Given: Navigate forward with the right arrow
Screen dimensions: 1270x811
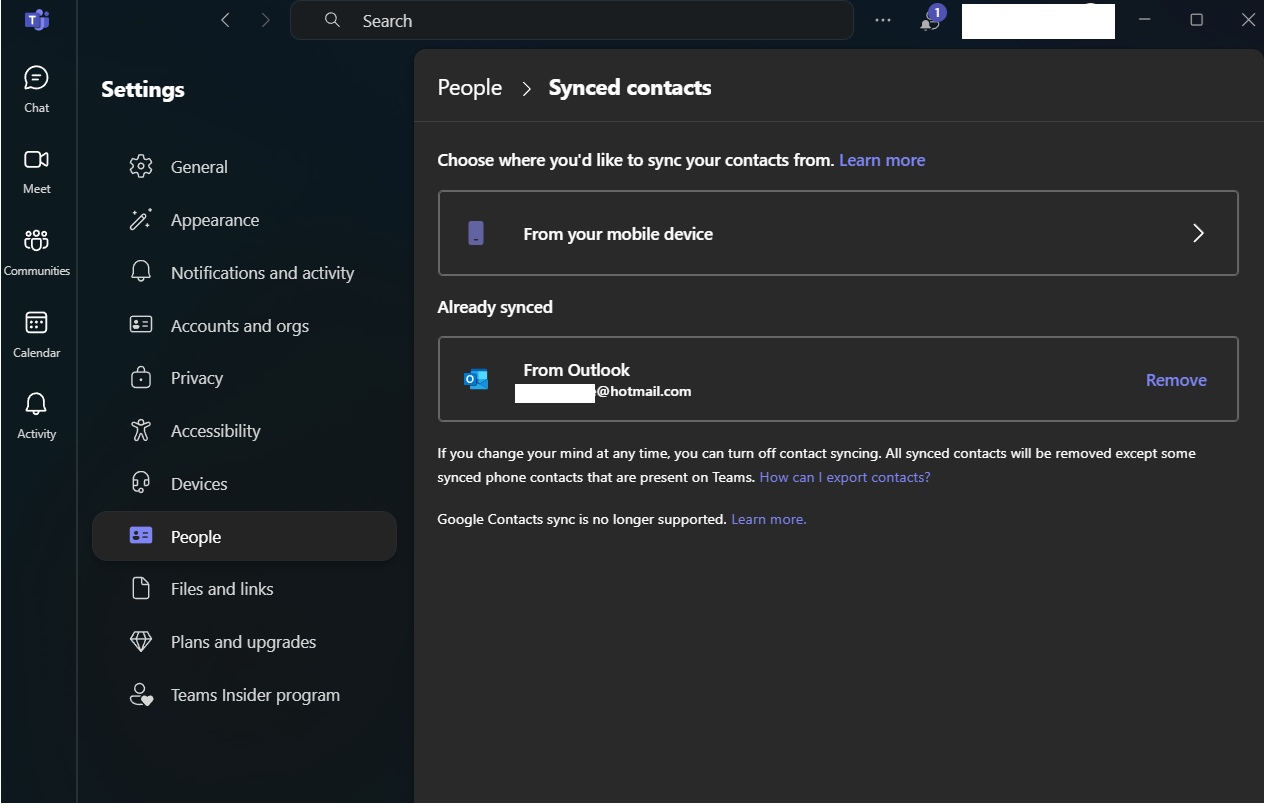Looking at the screenshot, I should point(265,20).
